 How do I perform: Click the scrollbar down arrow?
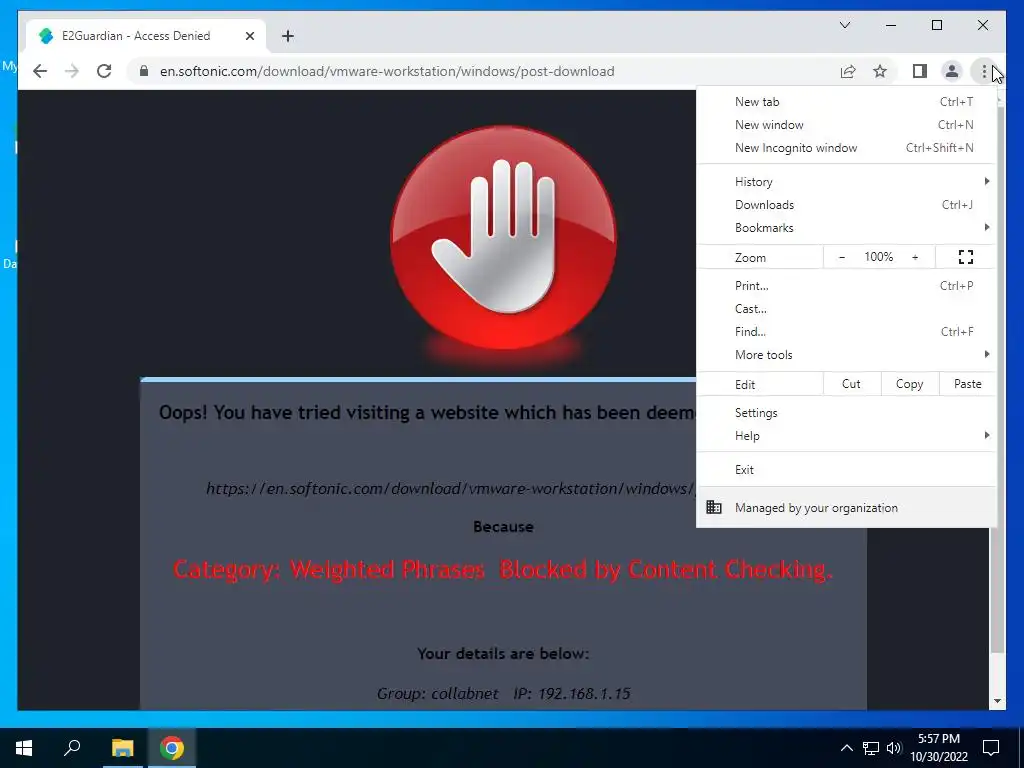coord(997,701)
